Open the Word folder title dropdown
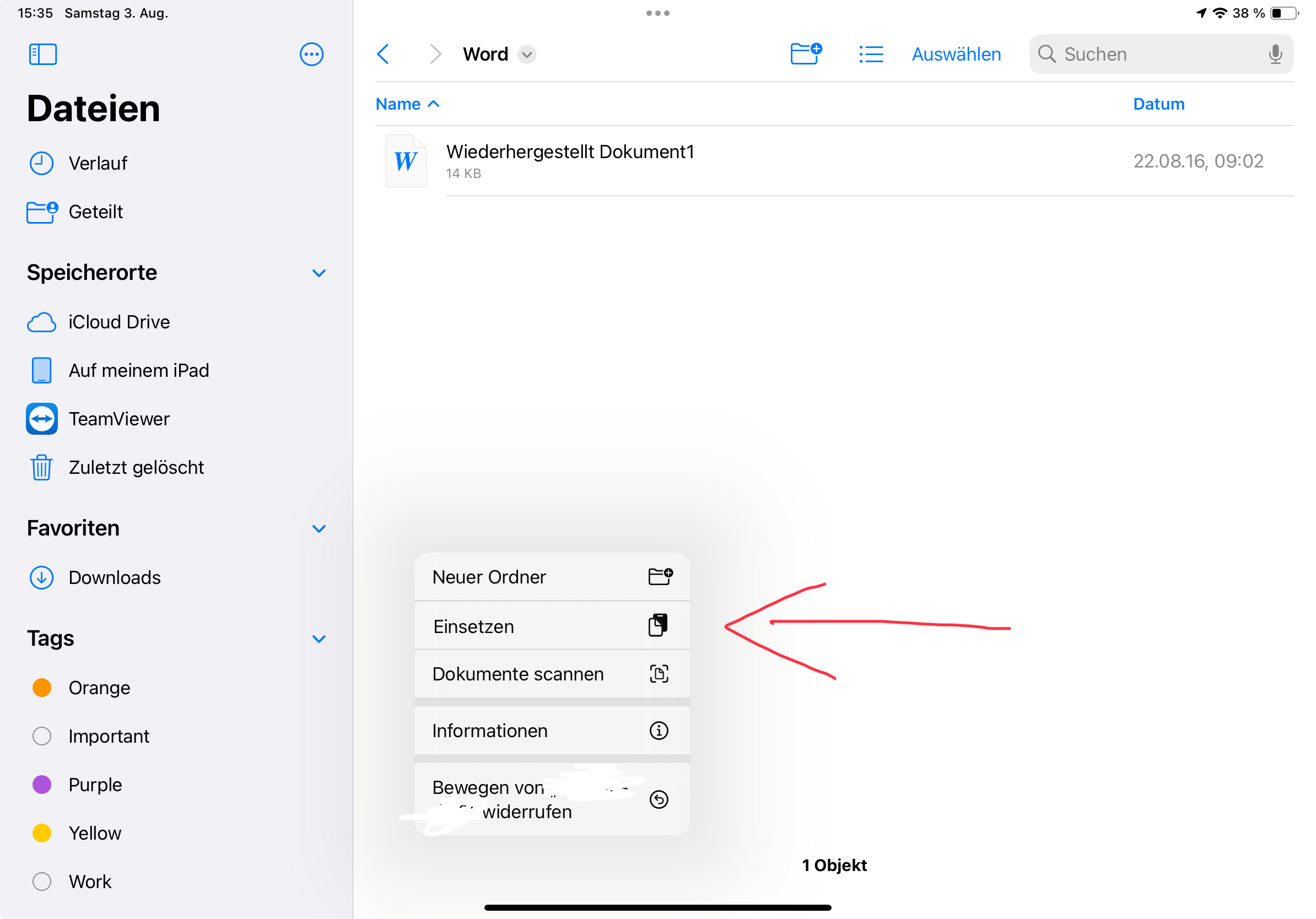 click(527, 55)
